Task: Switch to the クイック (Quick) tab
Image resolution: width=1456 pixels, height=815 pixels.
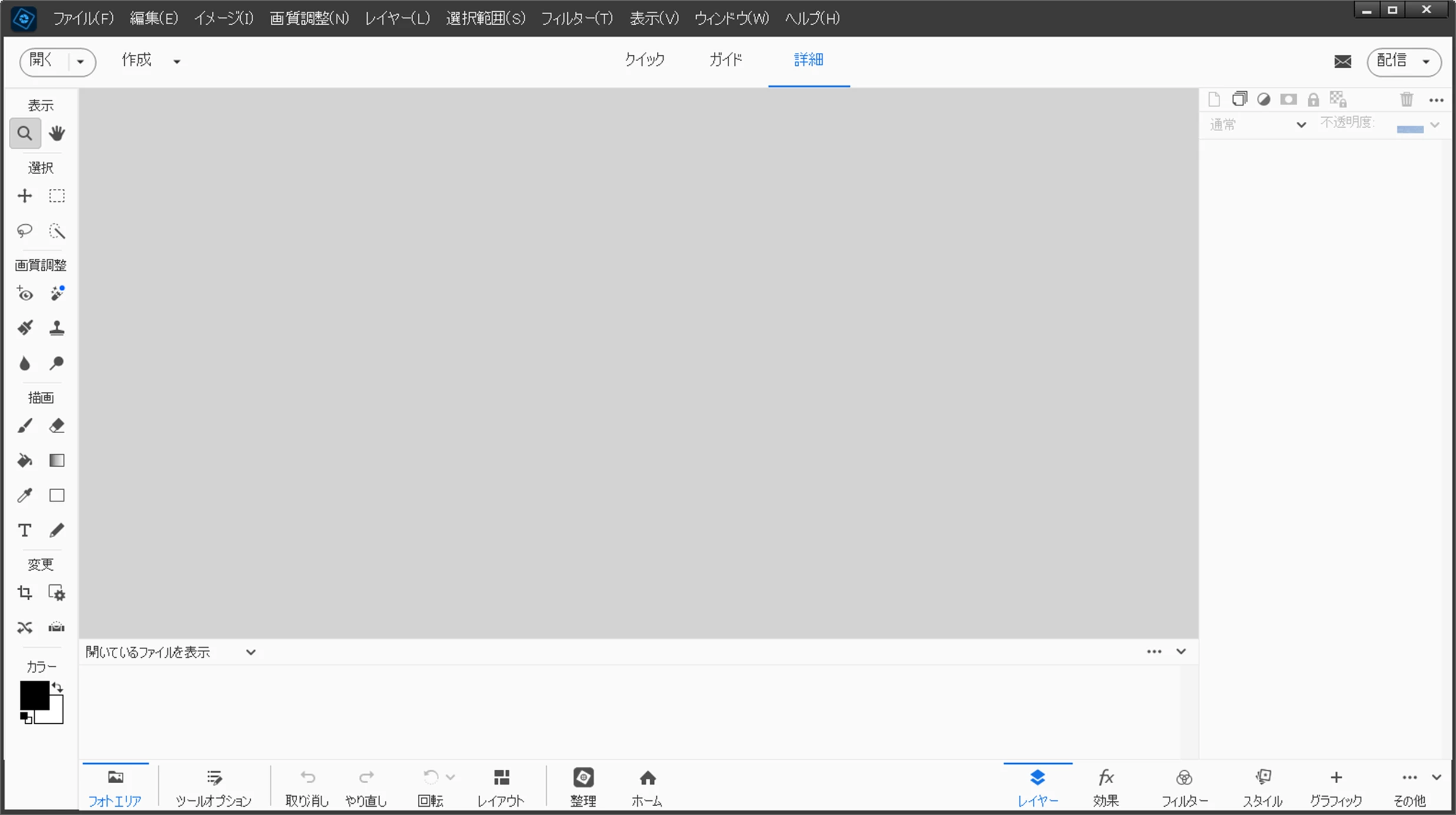Action: coord(644,59)
